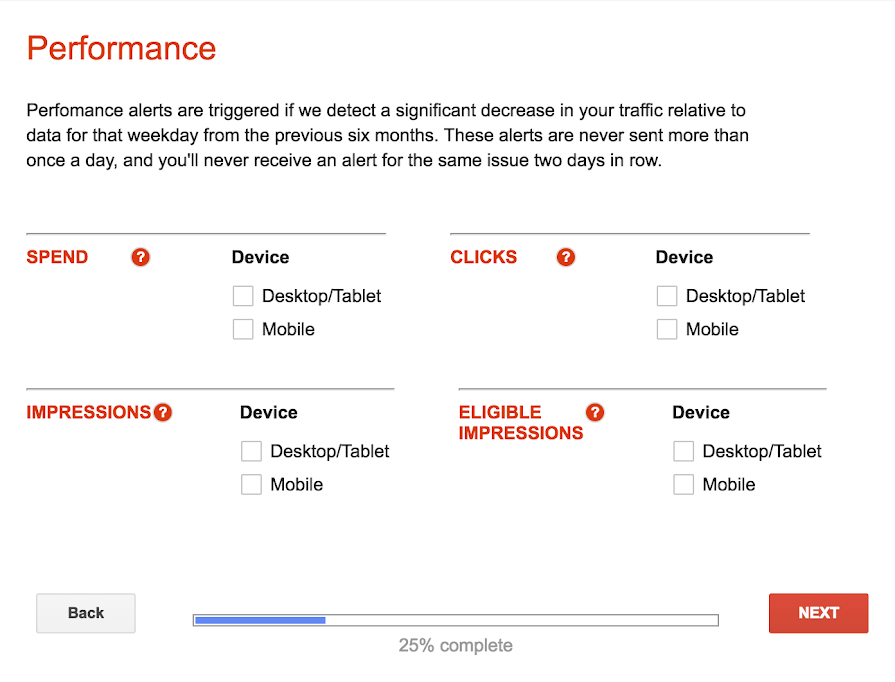Toggle Mobile checkbox for IMPRESSIONS
Image resolution: width=895 pixels, height=682 pixels.
pos(251,484)
